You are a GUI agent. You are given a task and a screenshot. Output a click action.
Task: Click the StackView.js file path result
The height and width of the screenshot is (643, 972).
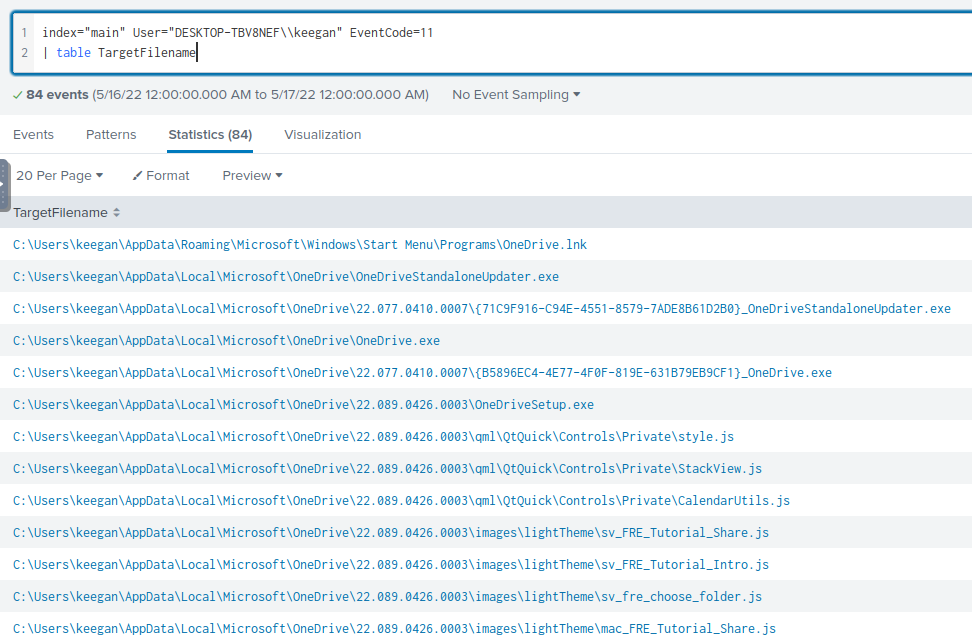(x=387, y=469)
